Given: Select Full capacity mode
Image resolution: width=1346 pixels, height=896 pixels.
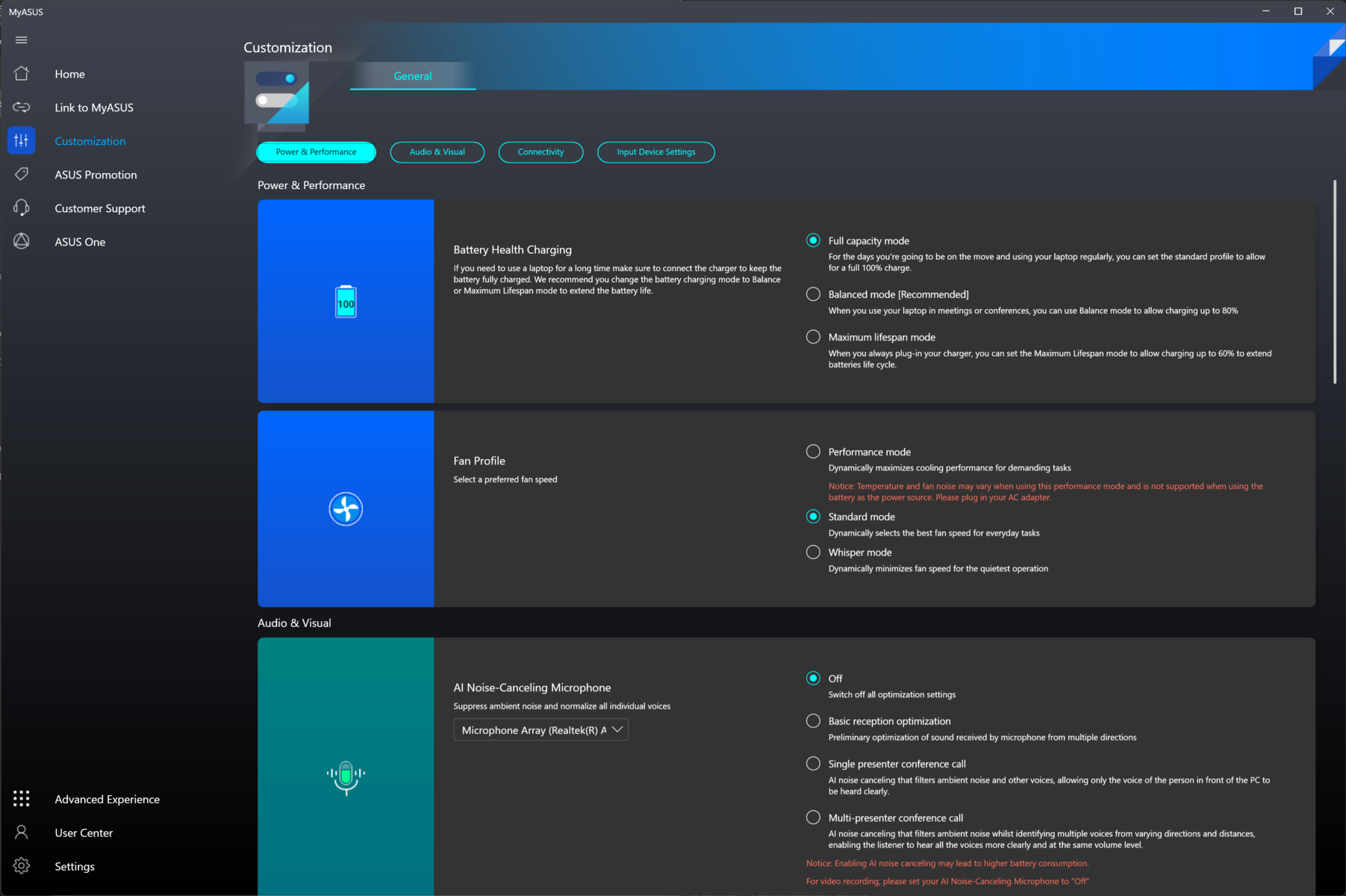Looking at the screenshot, I should [813, 240].
